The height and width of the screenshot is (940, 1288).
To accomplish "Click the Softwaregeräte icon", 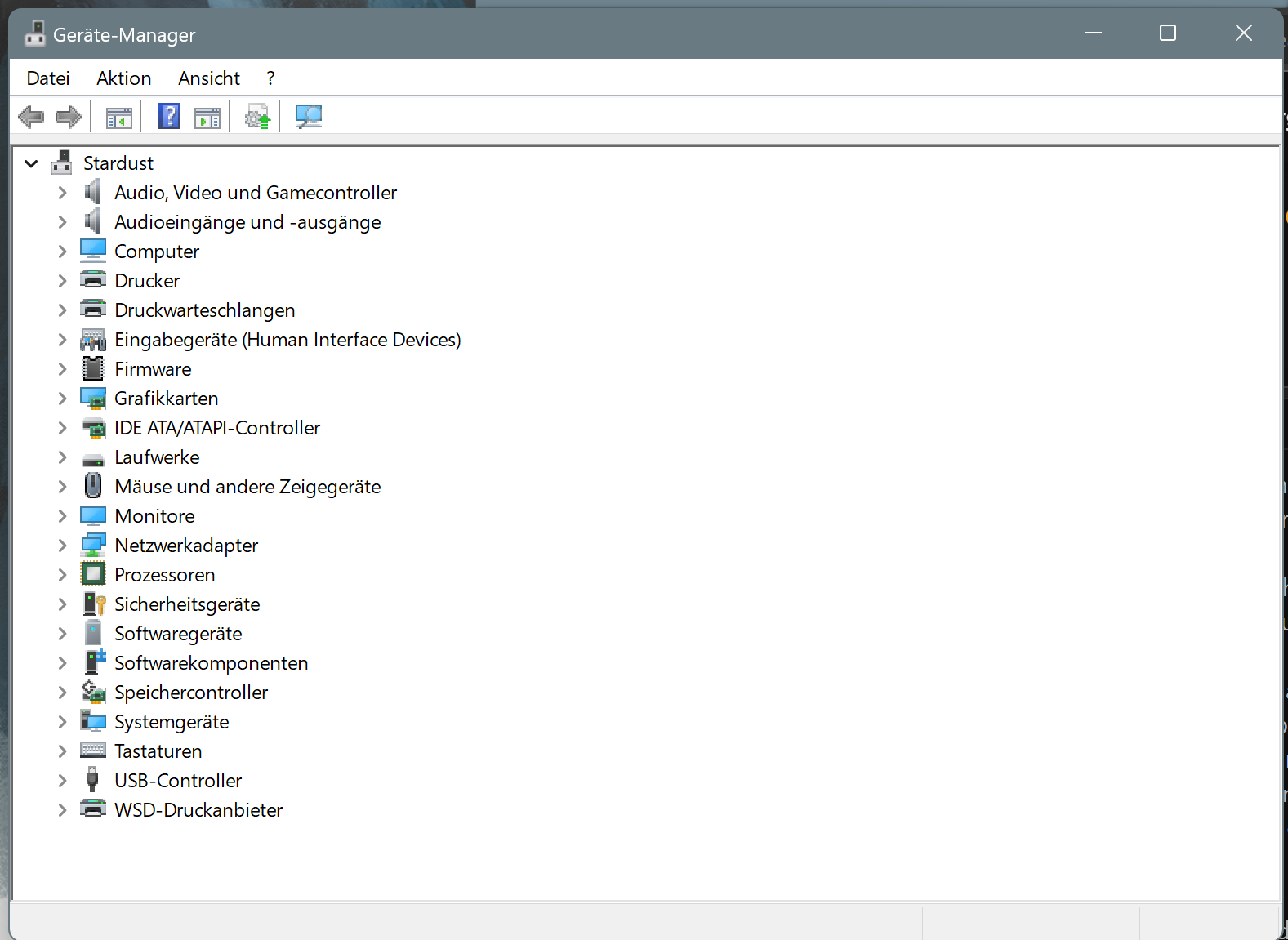I will coord(93,633).
